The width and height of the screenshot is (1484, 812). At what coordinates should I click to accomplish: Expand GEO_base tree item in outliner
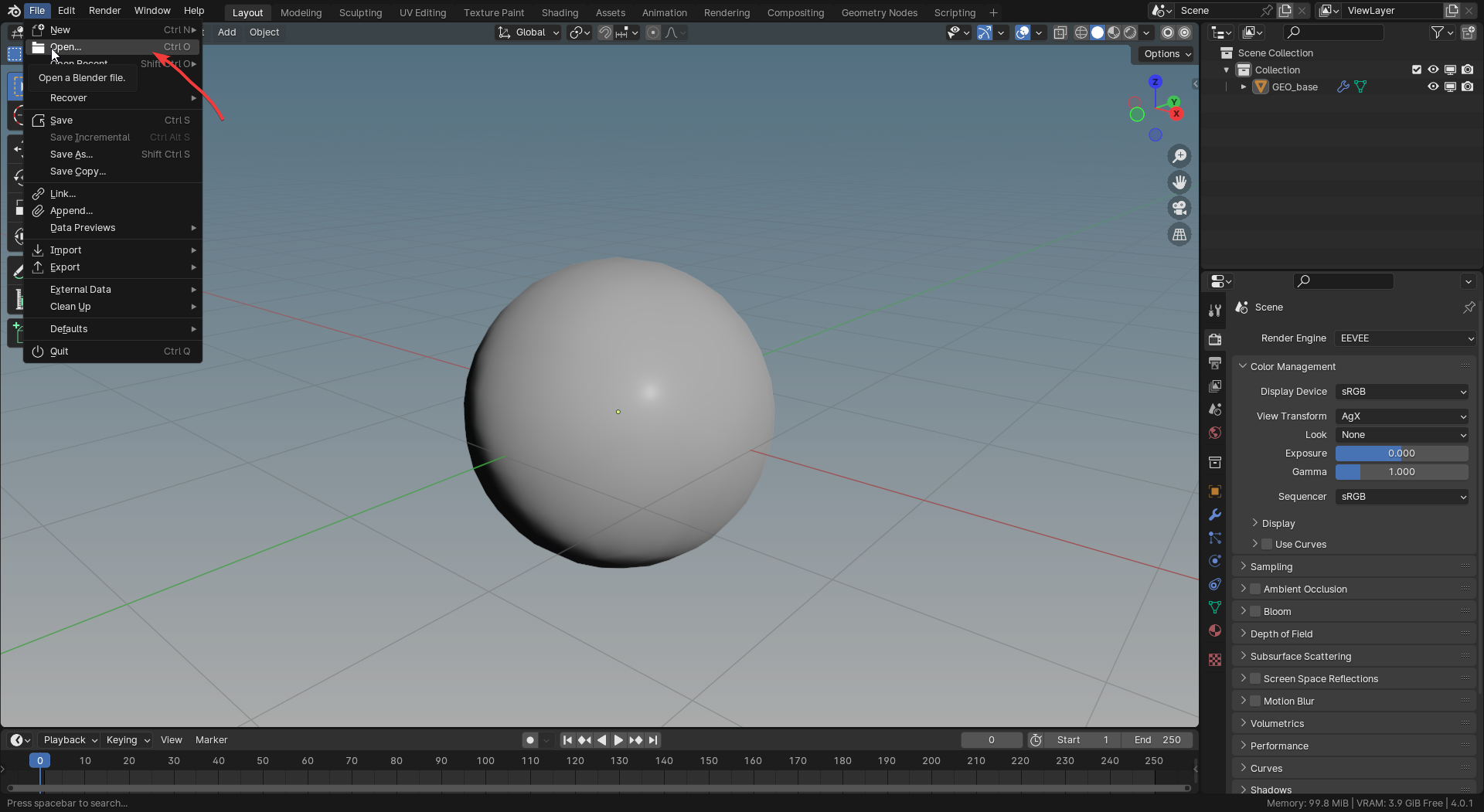click(x=1244, y=87)
